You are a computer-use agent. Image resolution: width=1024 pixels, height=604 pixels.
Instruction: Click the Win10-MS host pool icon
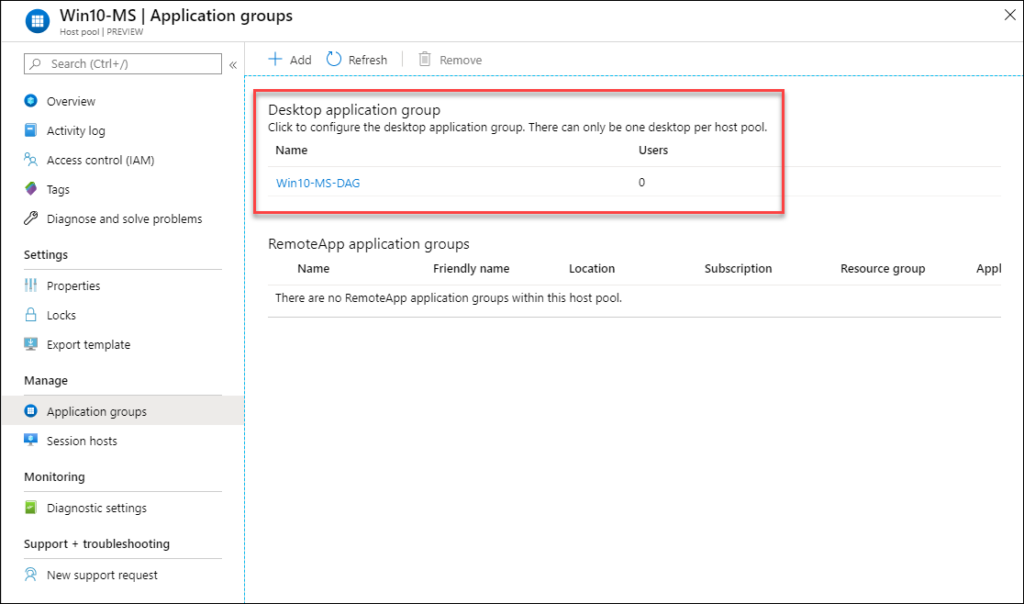click(x=37, y=21)
